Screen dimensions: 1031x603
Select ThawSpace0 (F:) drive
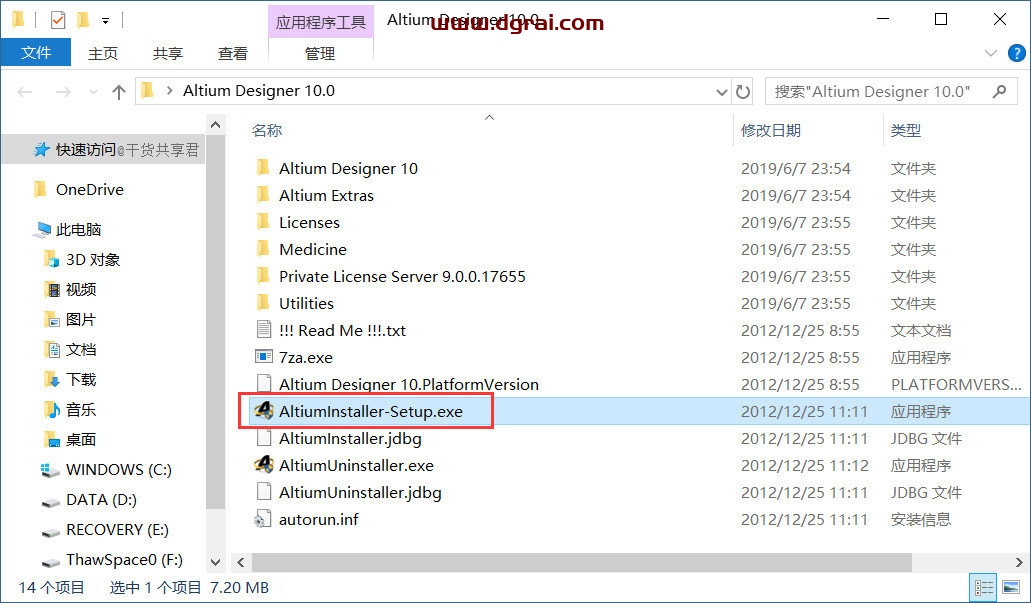[x=124, y=560]
